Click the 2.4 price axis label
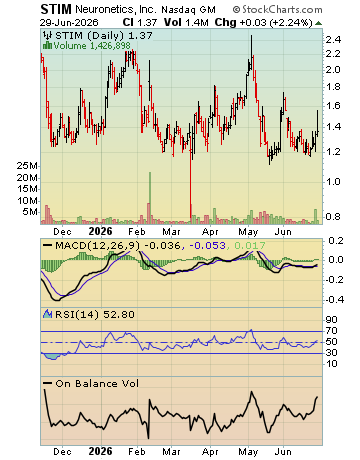The height and width of the screenshot is (460, 360). (333, 40)
